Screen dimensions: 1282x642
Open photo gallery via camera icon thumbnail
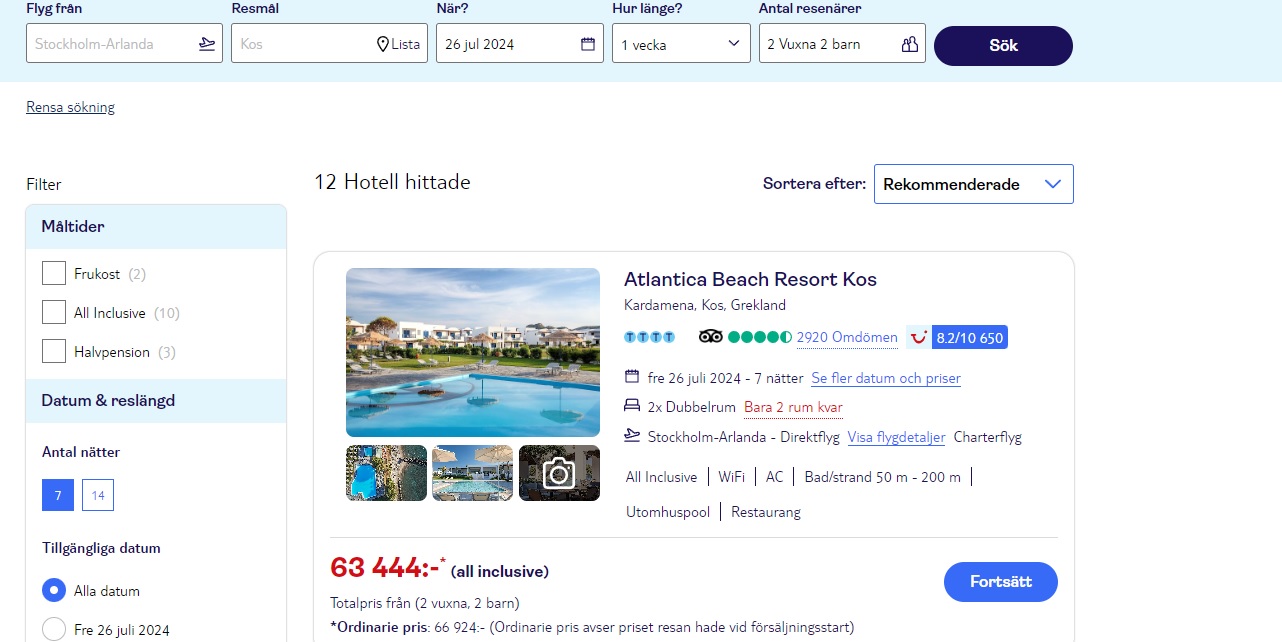(559, 473)
